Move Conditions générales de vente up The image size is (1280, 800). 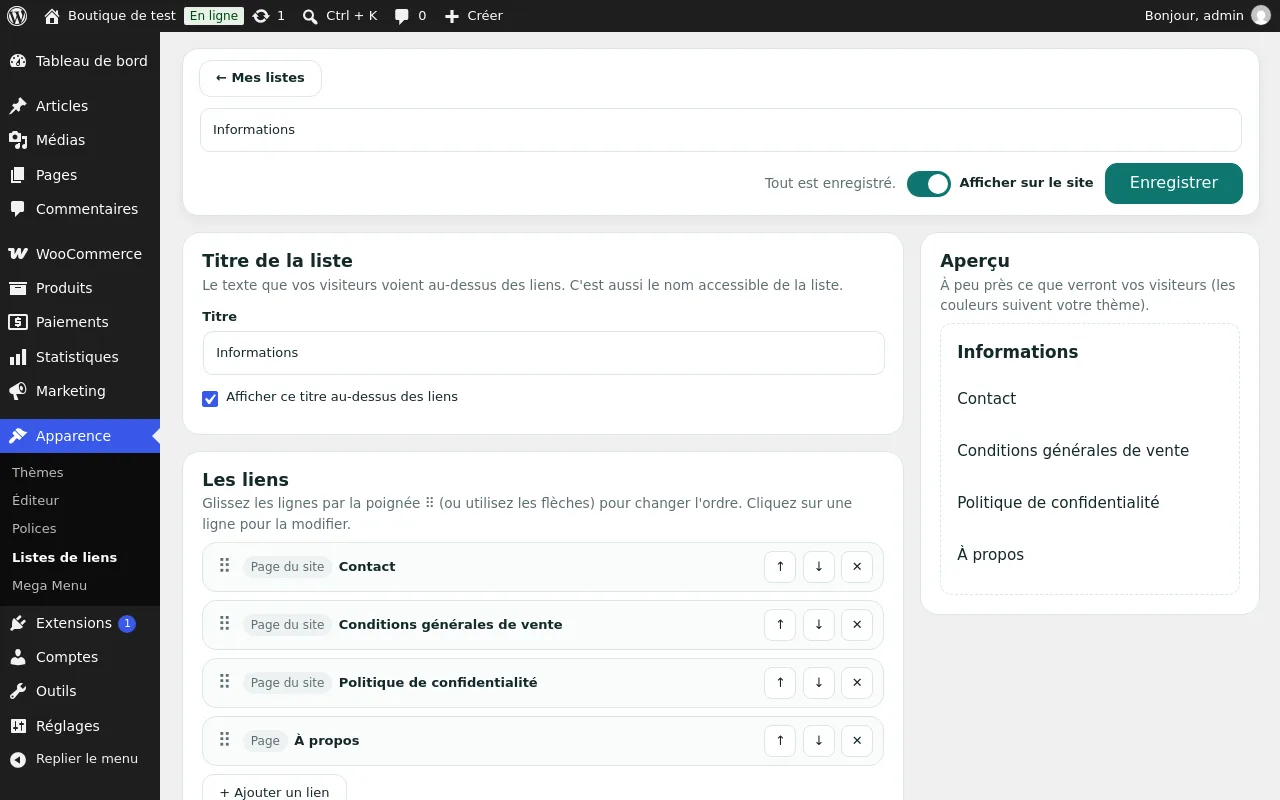[780, 625]
